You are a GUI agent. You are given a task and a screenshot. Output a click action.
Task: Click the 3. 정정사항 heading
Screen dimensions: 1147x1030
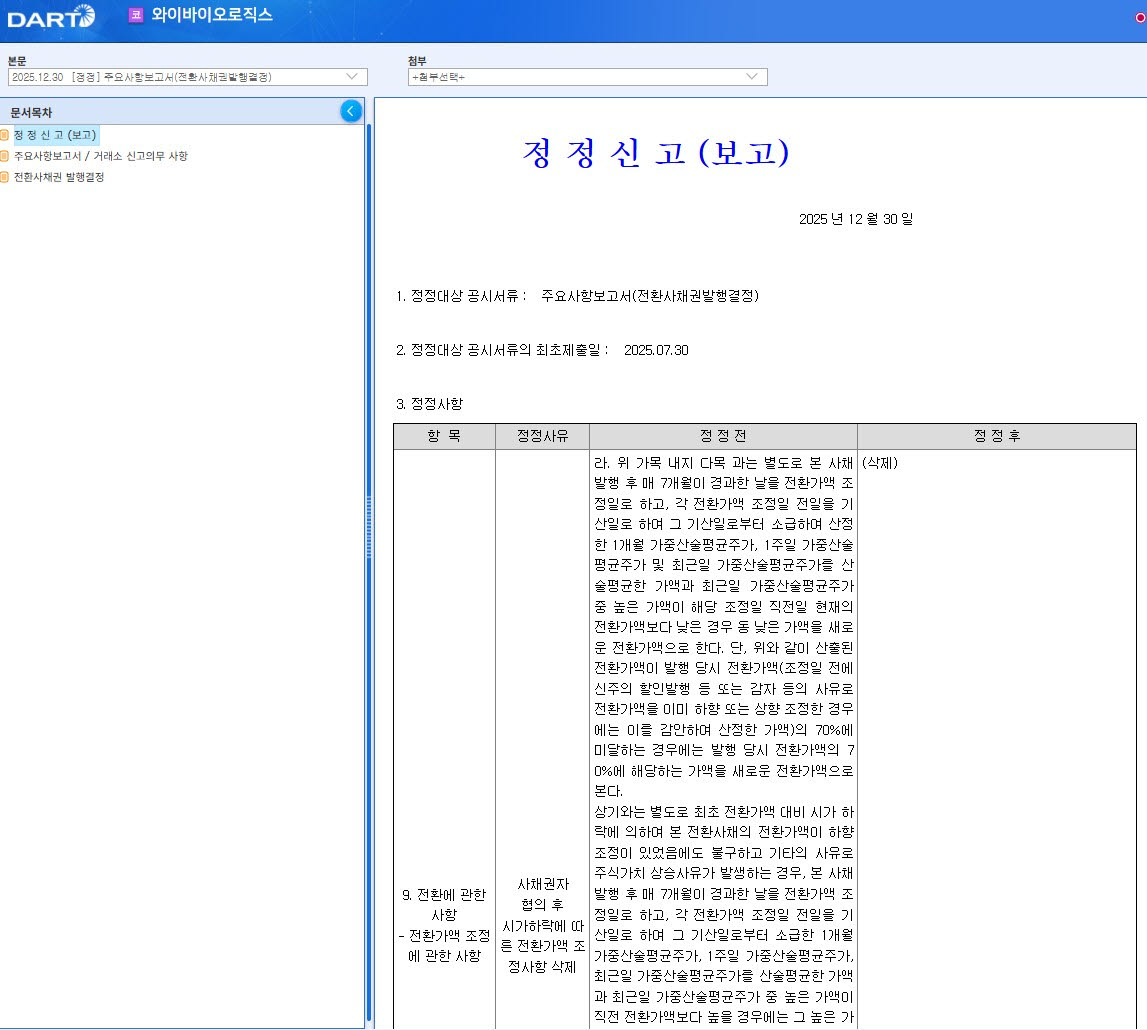[429, 404]
